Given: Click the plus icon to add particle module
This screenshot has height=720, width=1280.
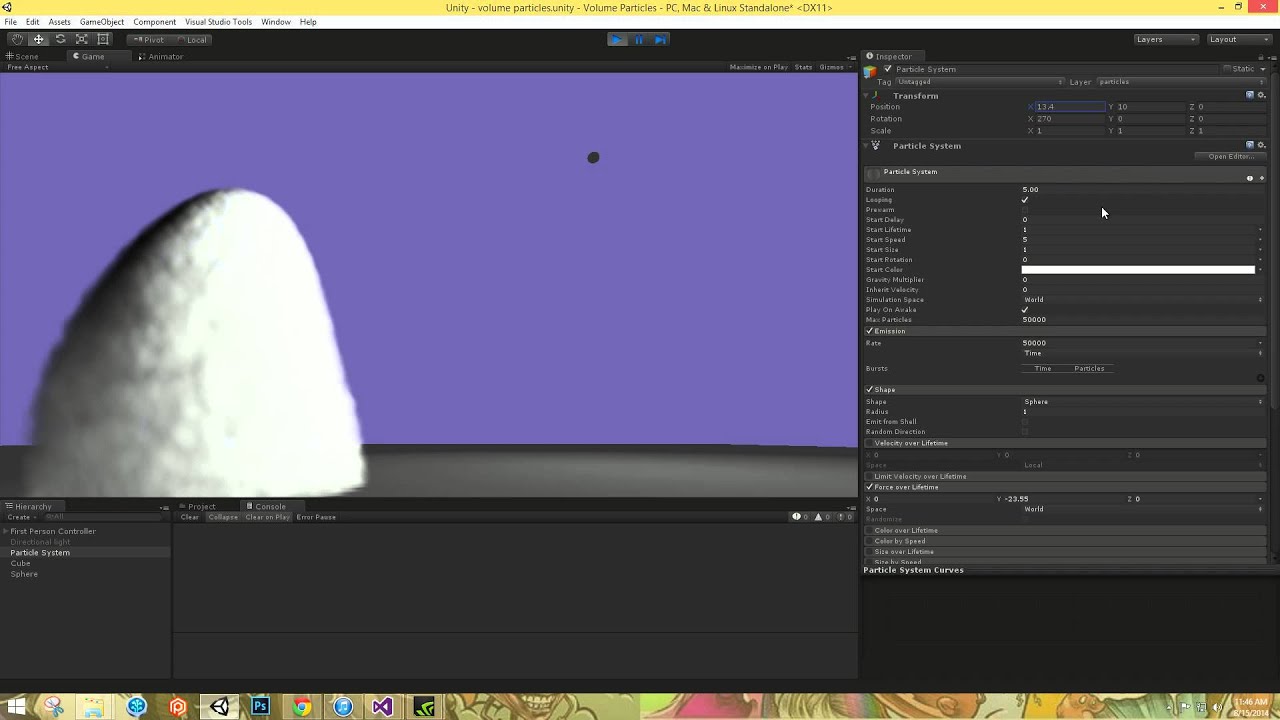Looking at the screenshot, I should point(1261,178).
